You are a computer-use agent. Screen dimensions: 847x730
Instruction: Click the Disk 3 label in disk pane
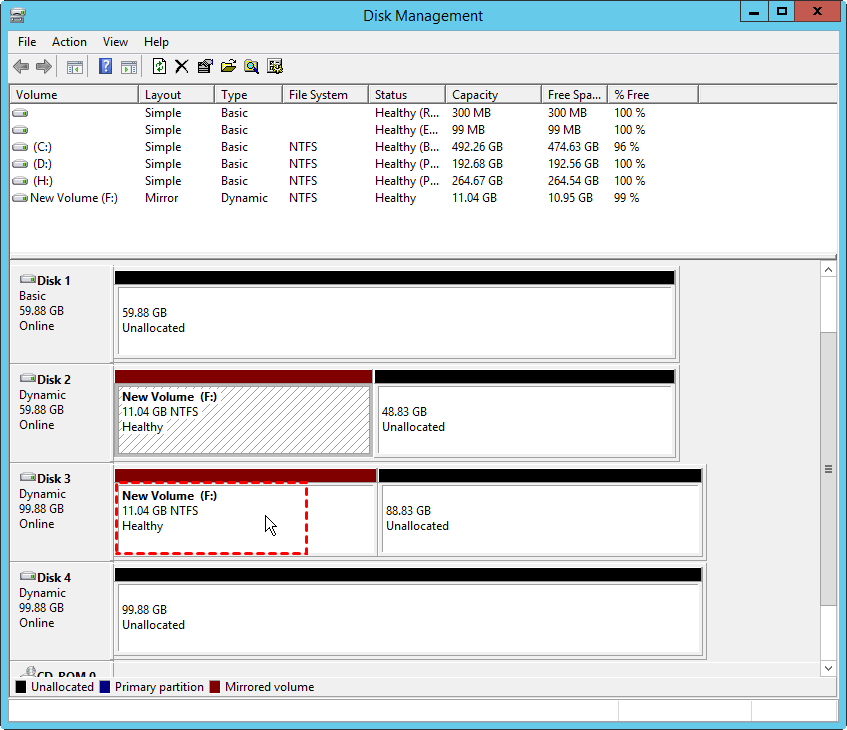(x=53, y=479)
